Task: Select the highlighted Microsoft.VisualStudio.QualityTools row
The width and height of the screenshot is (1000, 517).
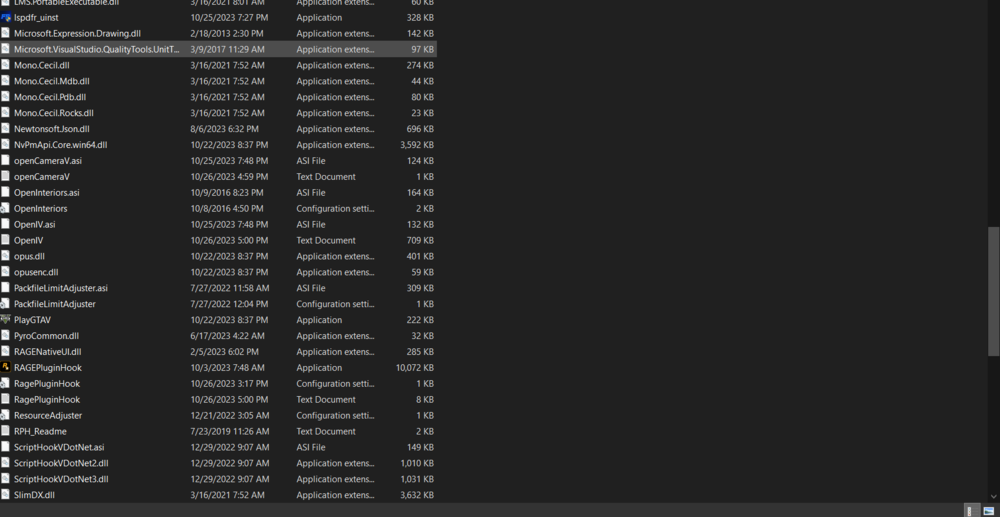Action: point(218,49)
